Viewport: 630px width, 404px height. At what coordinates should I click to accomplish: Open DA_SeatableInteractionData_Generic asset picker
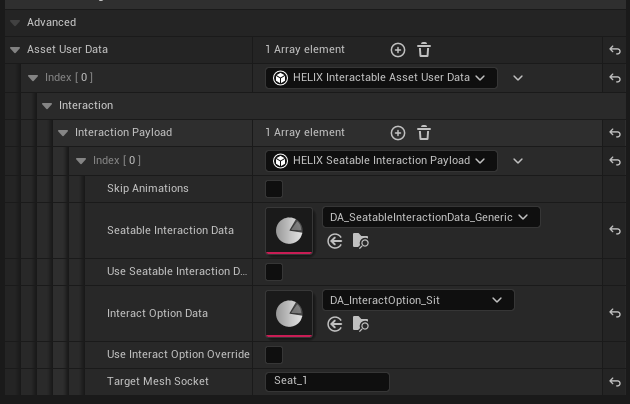(x=431, y=217)
